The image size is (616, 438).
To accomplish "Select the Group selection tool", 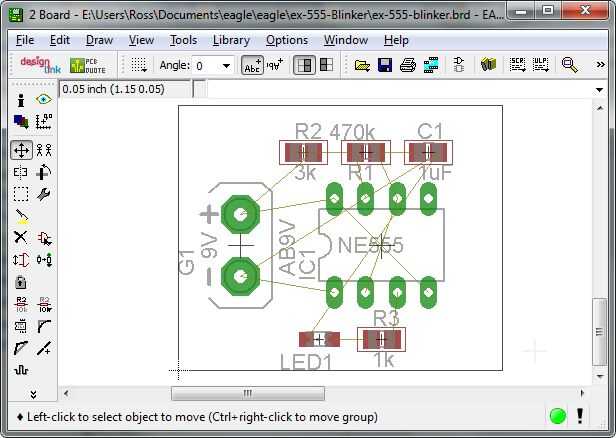I will [x=21, y=194].
